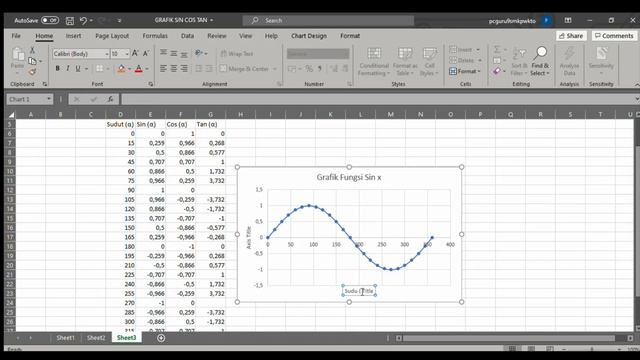Switch to the Sheet1 tab

tap(65, 338)
